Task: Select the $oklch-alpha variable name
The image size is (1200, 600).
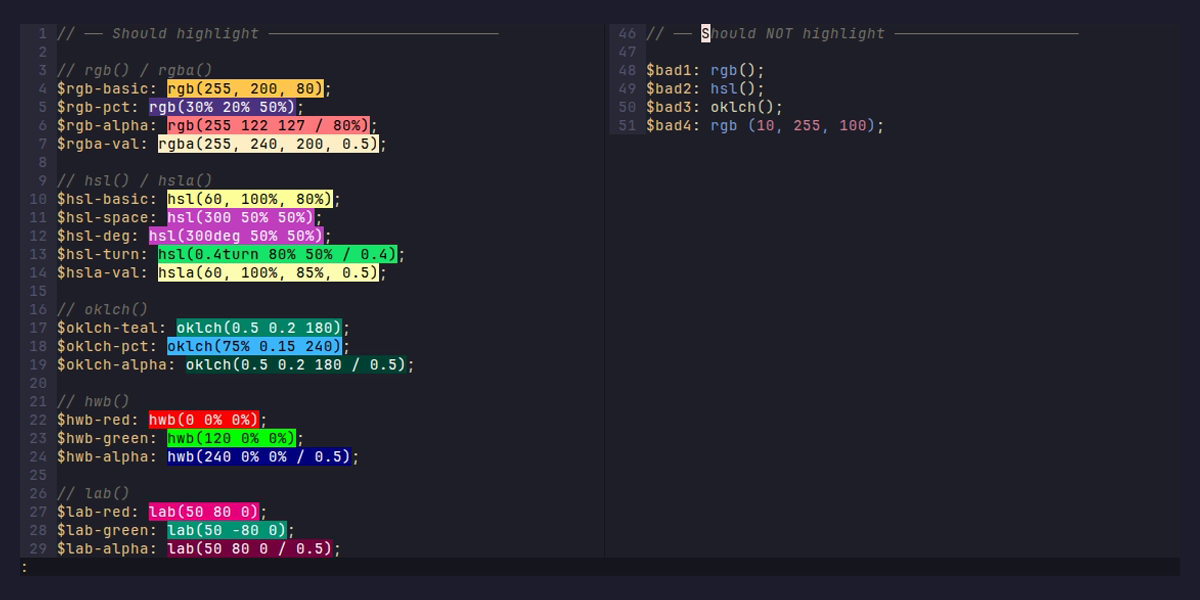Action: tap(112, 365)
